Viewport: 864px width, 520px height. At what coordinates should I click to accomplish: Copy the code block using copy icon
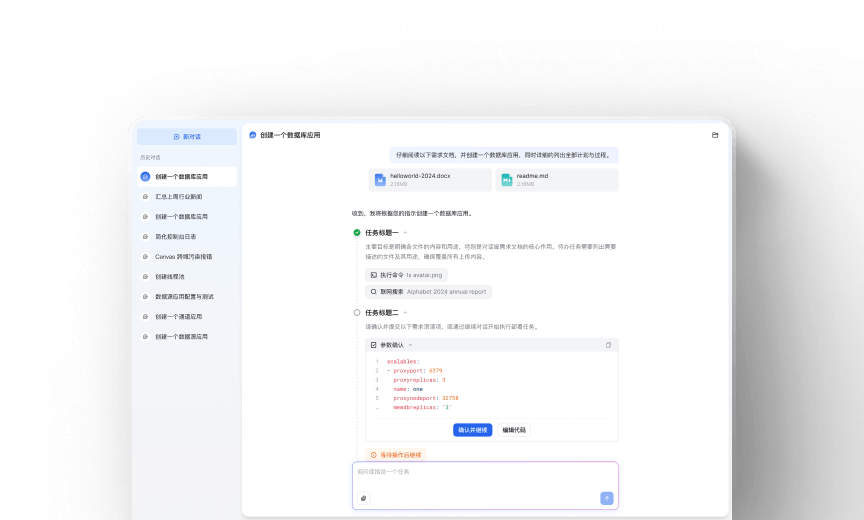tap(608, 345)
